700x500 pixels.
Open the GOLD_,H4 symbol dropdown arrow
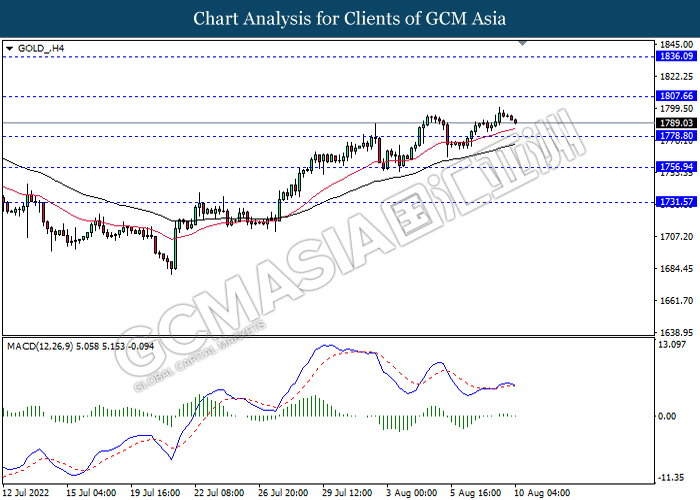pos(9,49)
